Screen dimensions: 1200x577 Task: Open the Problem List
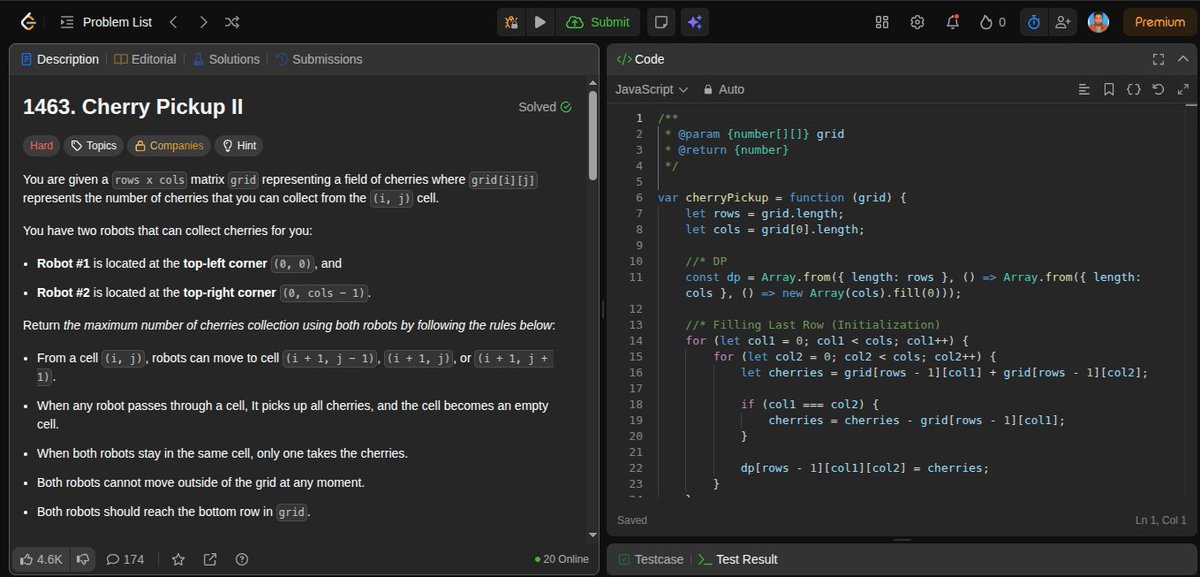[106, 22]
